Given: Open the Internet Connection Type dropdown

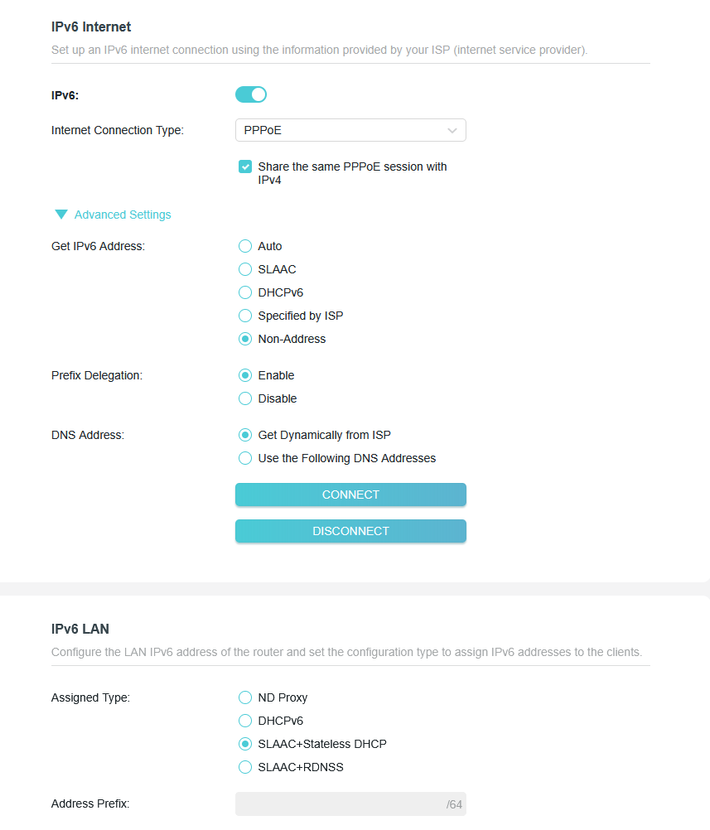Looking at the screenshot, I should (350, 130).
